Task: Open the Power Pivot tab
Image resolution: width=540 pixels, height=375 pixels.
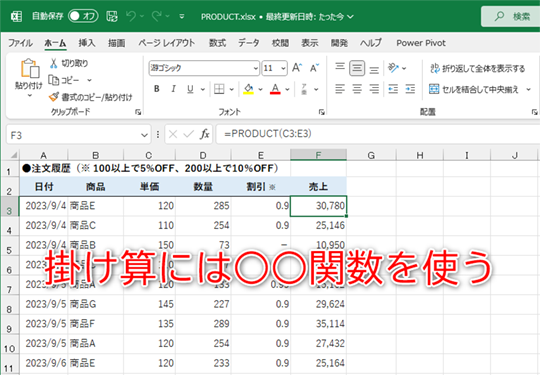Action: point(421,43)
